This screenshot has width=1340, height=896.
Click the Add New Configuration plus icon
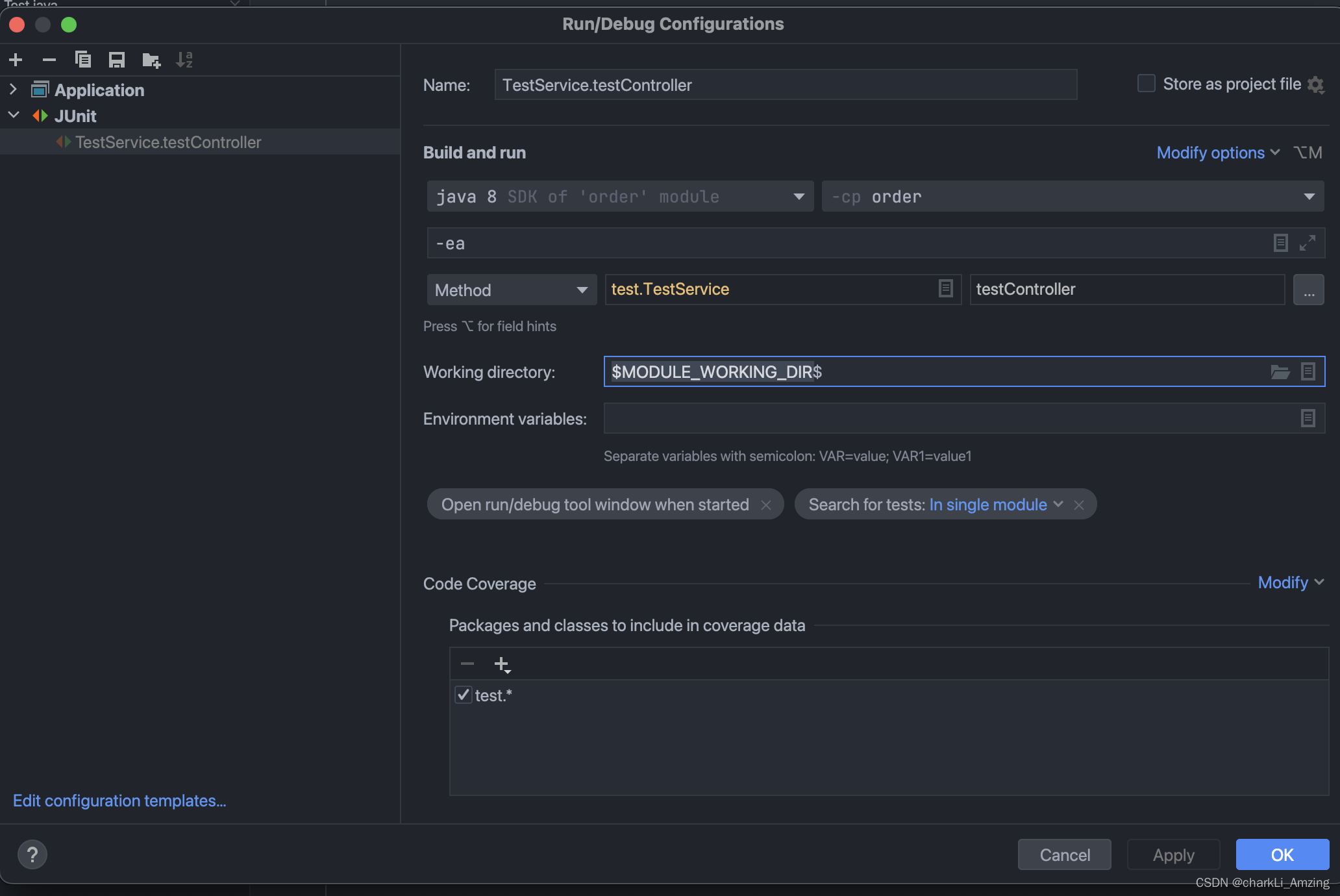(x=16, y=60)
